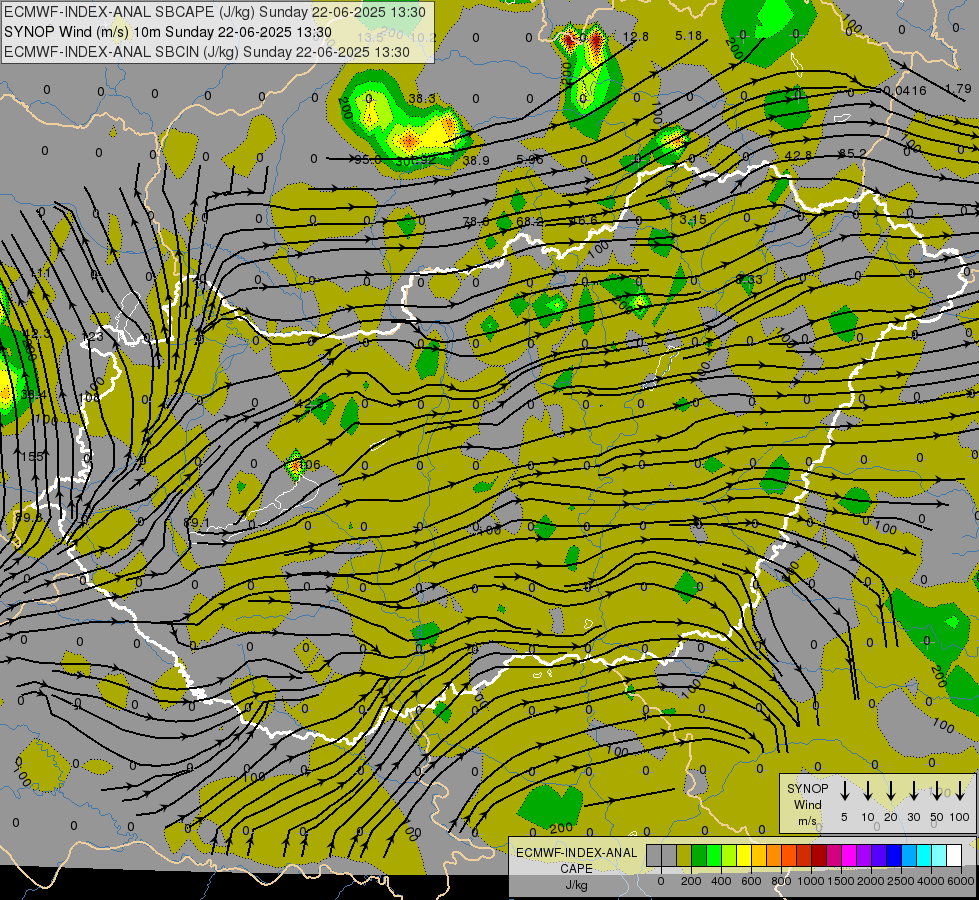Click the wind arrow above the 20 m/s label
Screen dimensions: 979x900
pyautogui.click(x=891, y=791)
